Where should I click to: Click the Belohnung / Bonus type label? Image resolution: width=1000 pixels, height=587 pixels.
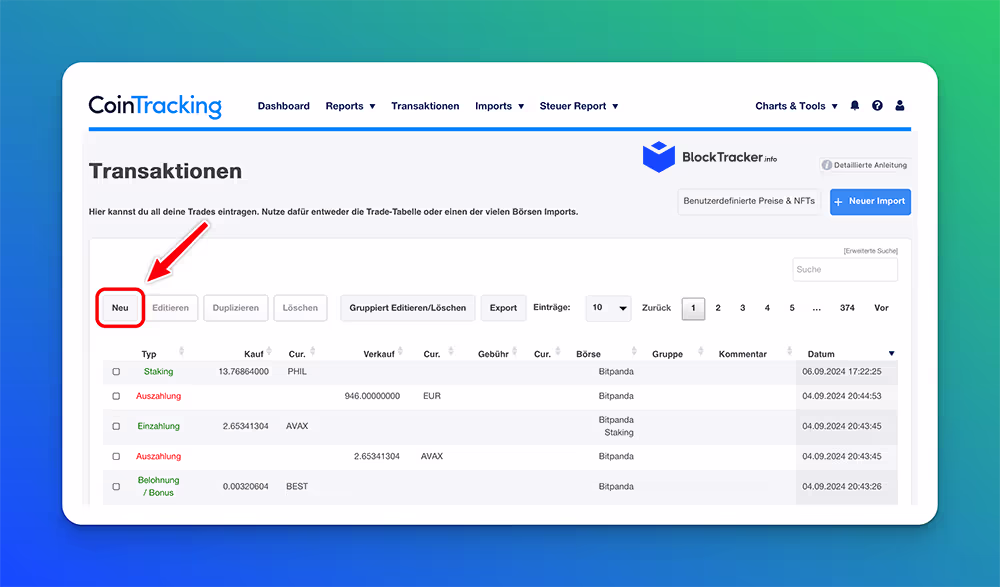tap(158, 486)
